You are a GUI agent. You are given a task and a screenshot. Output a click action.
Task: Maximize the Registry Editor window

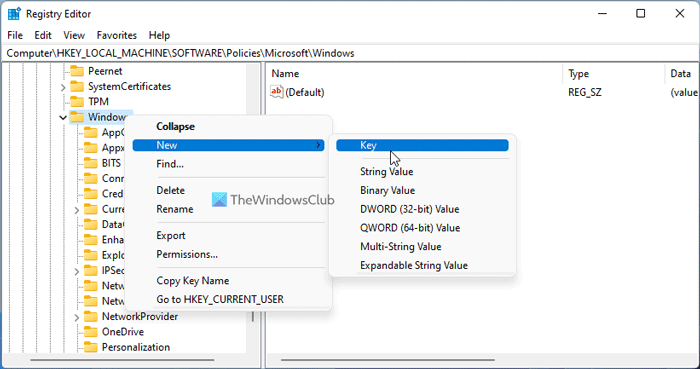pyautogui.click(x=641, y=14)
